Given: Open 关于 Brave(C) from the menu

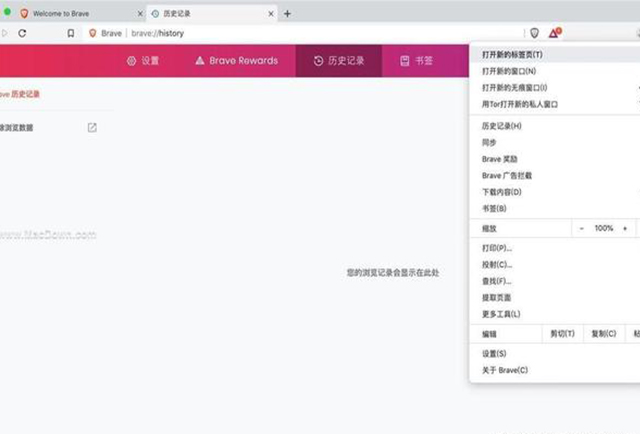Looking at the screenshot, I should (555, 370).
